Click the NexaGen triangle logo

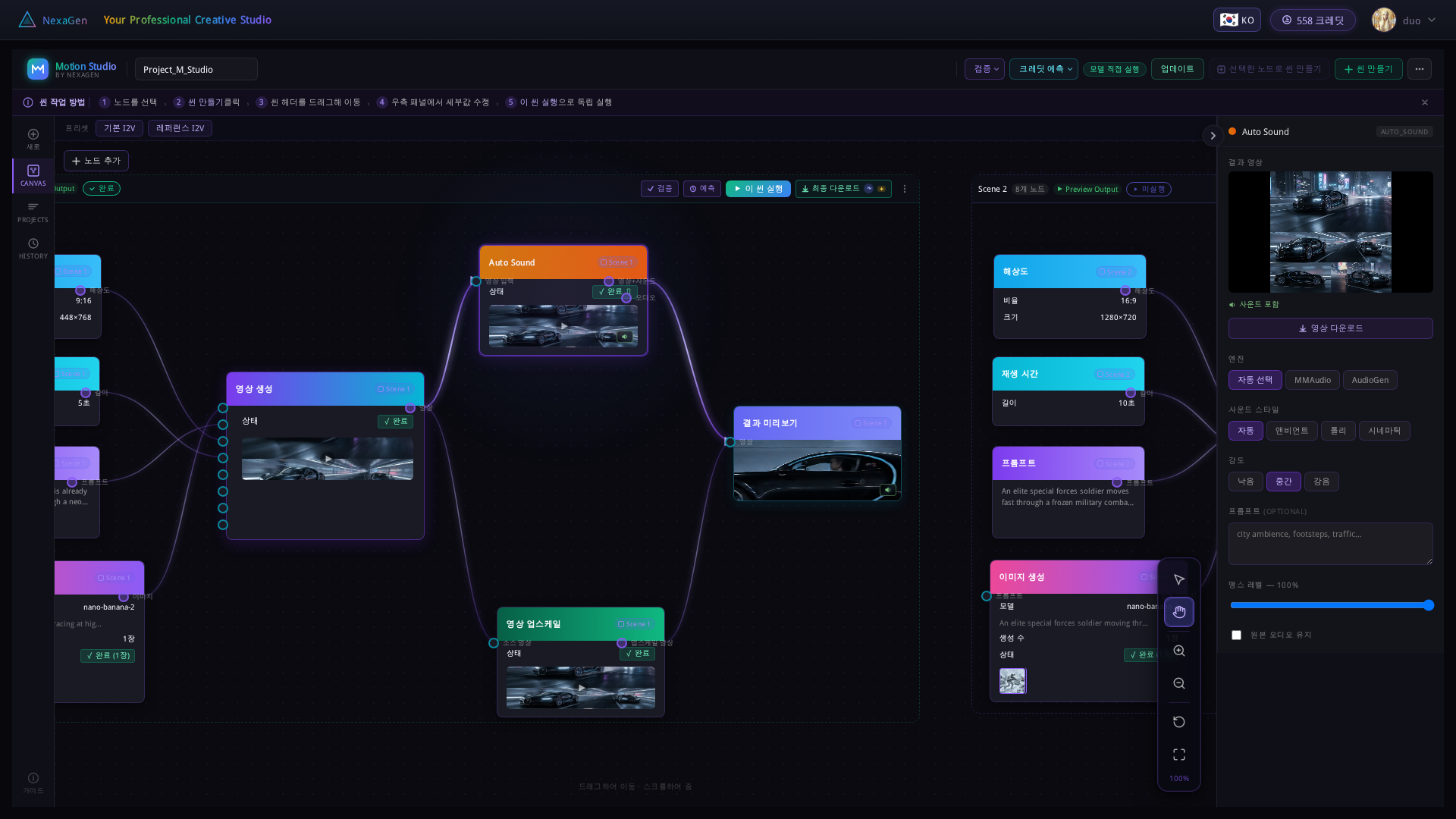27,20
